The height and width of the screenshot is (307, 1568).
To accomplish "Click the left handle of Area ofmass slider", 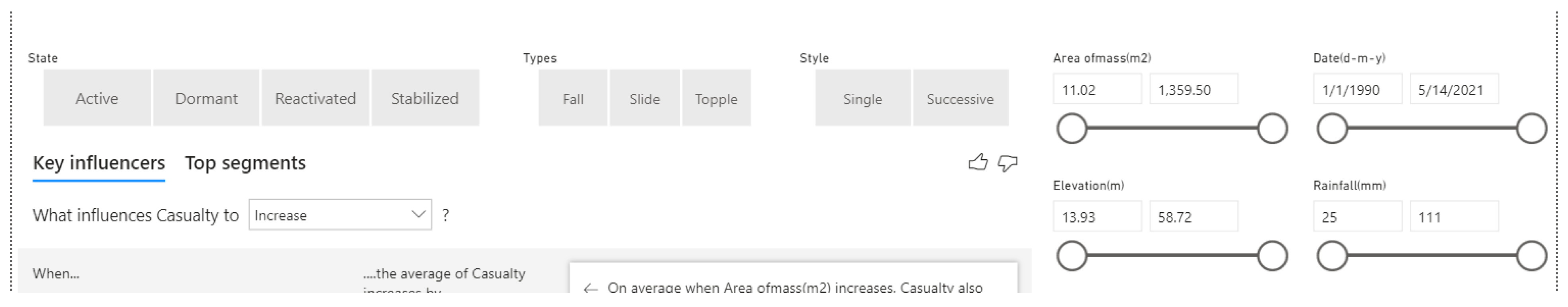I will pos(1072,128).
